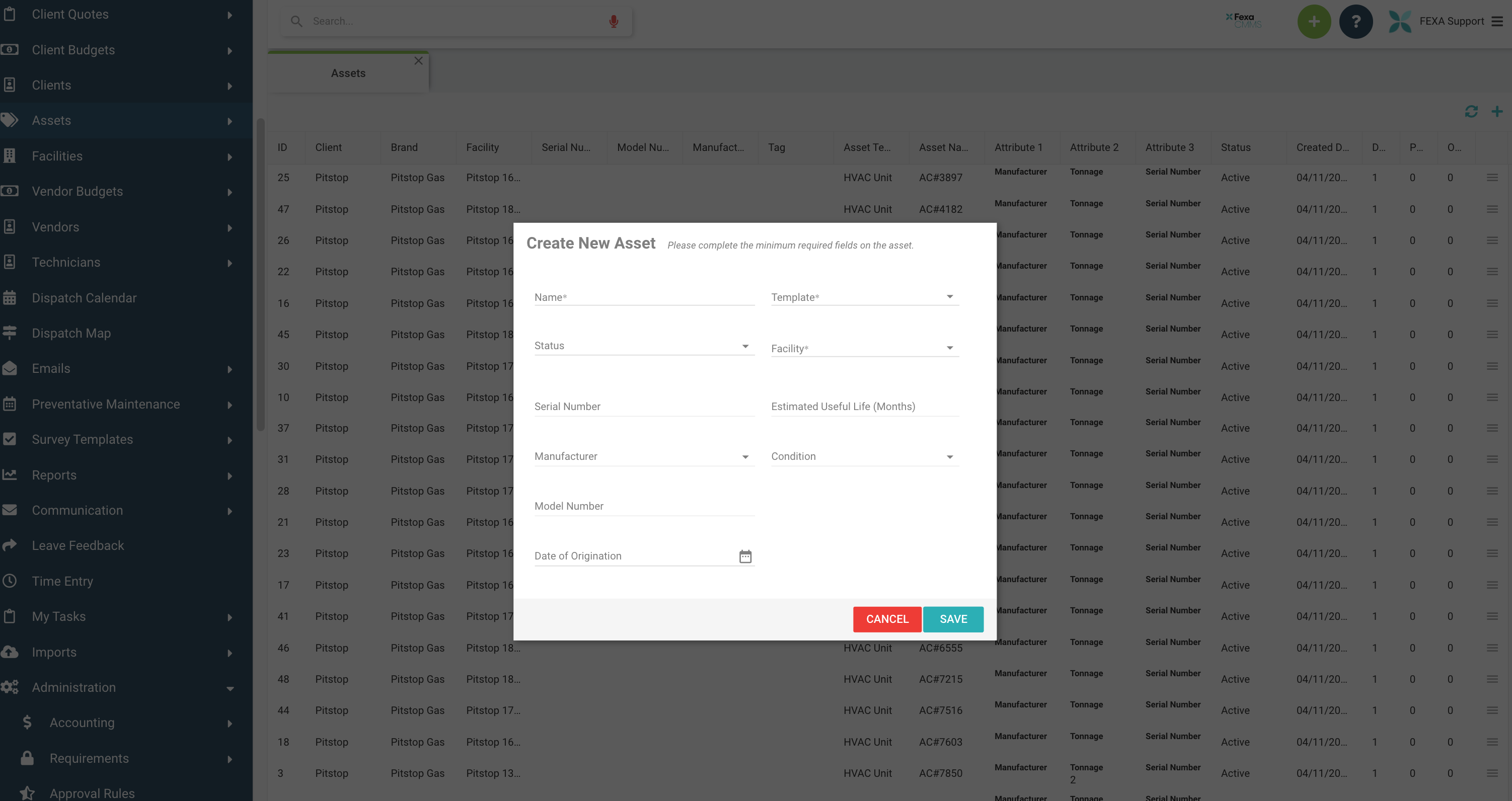Click the green plus quick-add button
The height and width of the screenshot is (801, 1512).
pos(1314,21)
